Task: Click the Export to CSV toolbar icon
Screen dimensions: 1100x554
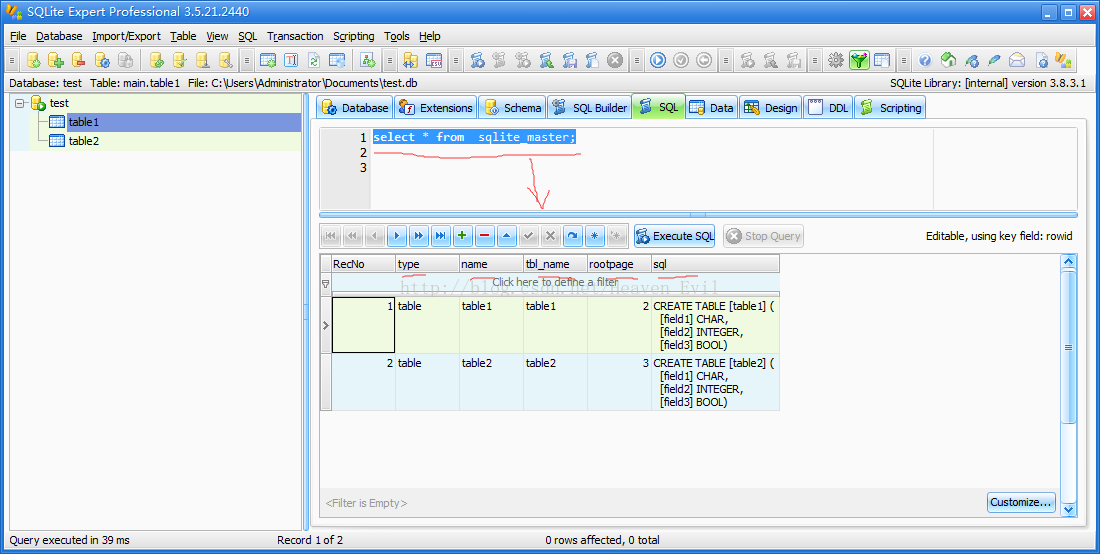Action: point(434,60)
